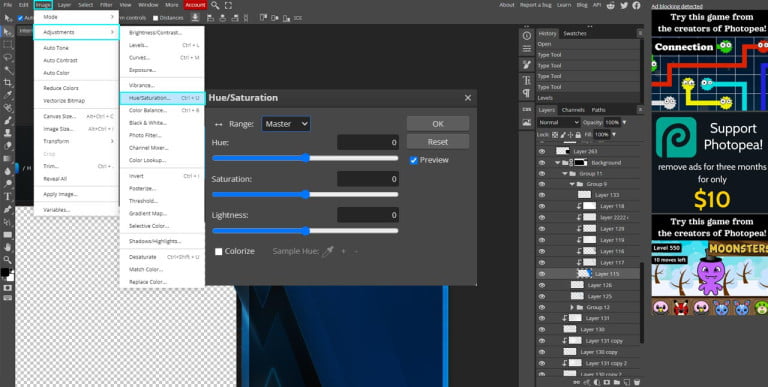Select the Move tool in left toolbar
Viewport: 768px width, 387px height.
[7, 32]
